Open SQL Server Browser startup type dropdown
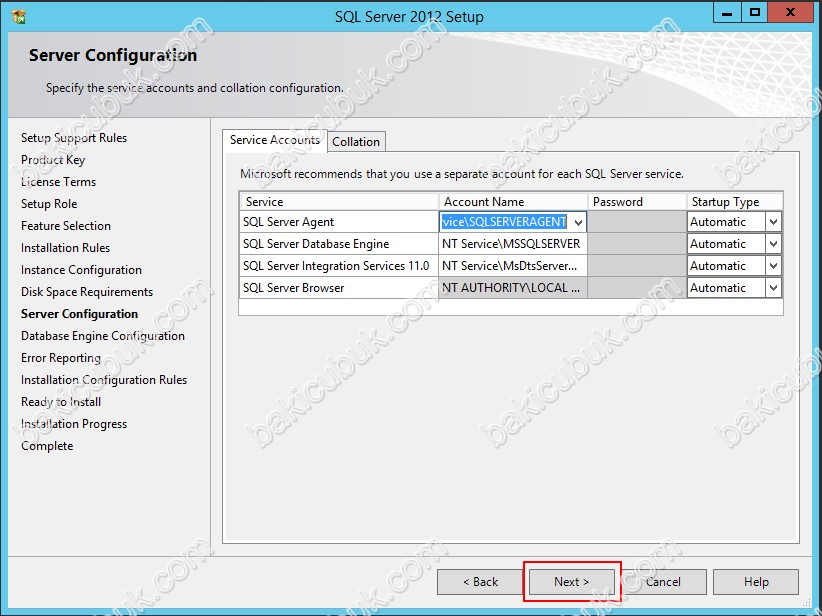The height and width of the screenshot is (616, 822). [773, 288]
